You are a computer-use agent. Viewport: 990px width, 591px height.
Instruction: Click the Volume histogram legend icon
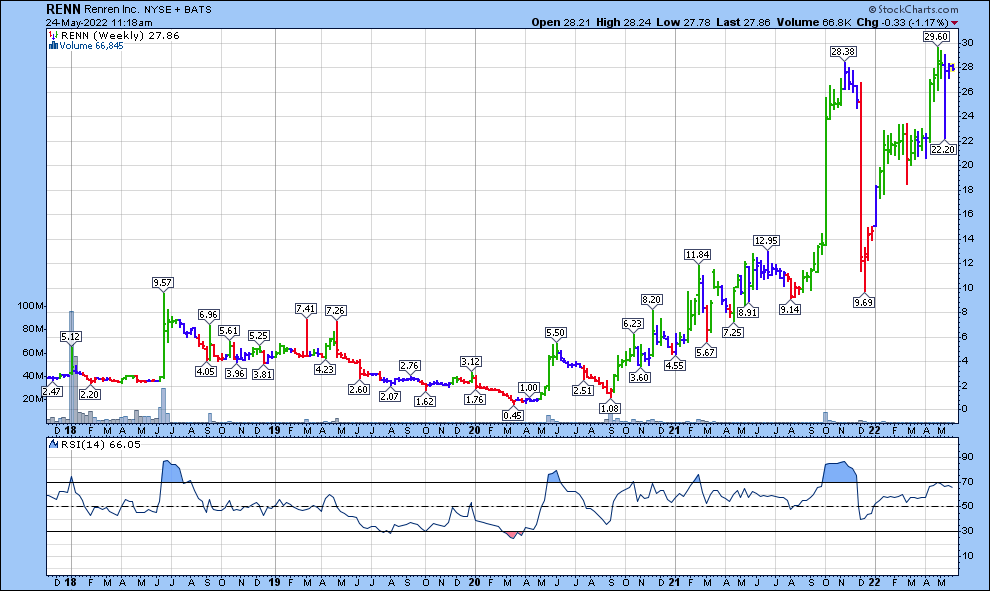(x=51, y=45)
